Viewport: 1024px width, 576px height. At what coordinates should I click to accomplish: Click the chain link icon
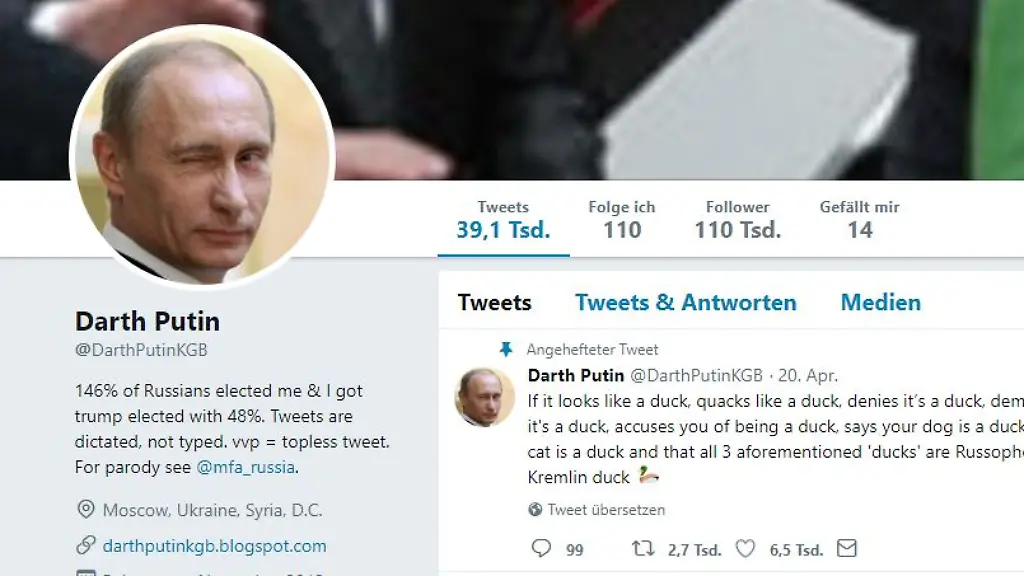click(86, 545)
